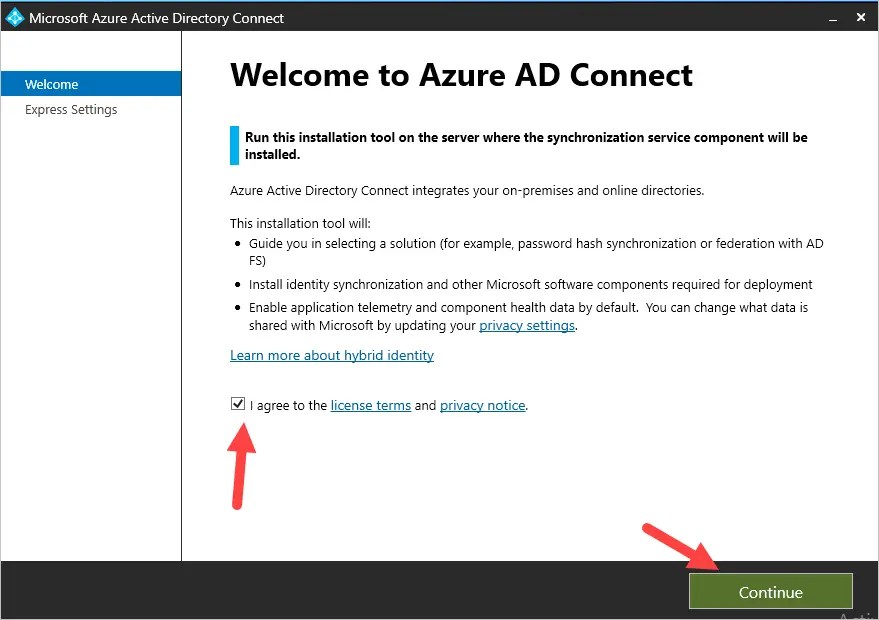Follow the privacy settings hyperlink for telemetry options

click(527, 325)
